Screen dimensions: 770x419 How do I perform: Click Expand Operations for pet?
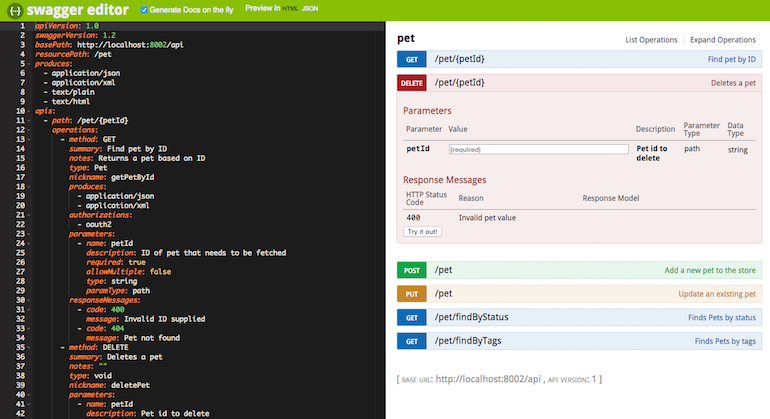tap(723, 40)
